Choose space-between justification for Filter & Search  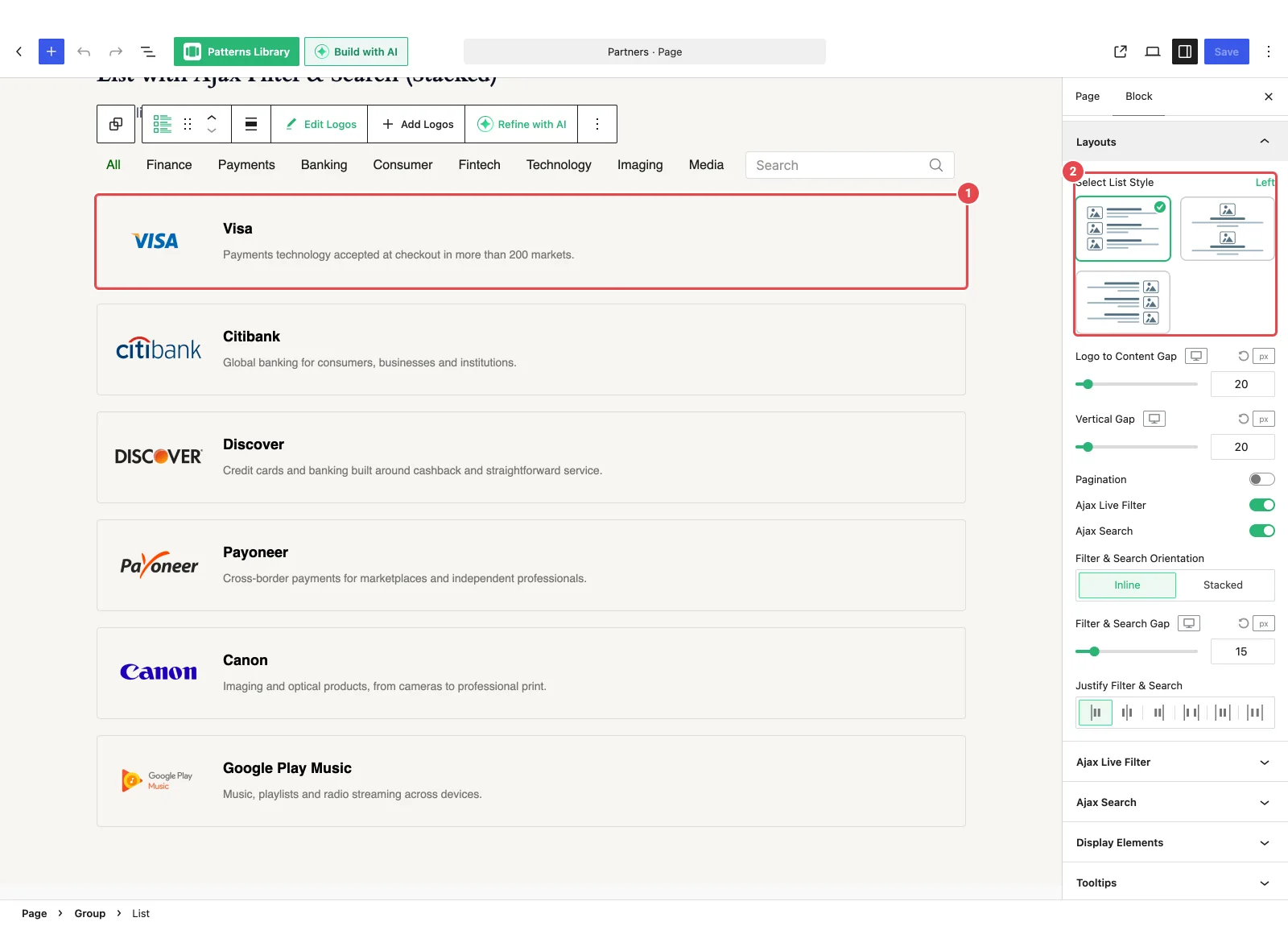pyautogui.click(x=1191, y=713)
